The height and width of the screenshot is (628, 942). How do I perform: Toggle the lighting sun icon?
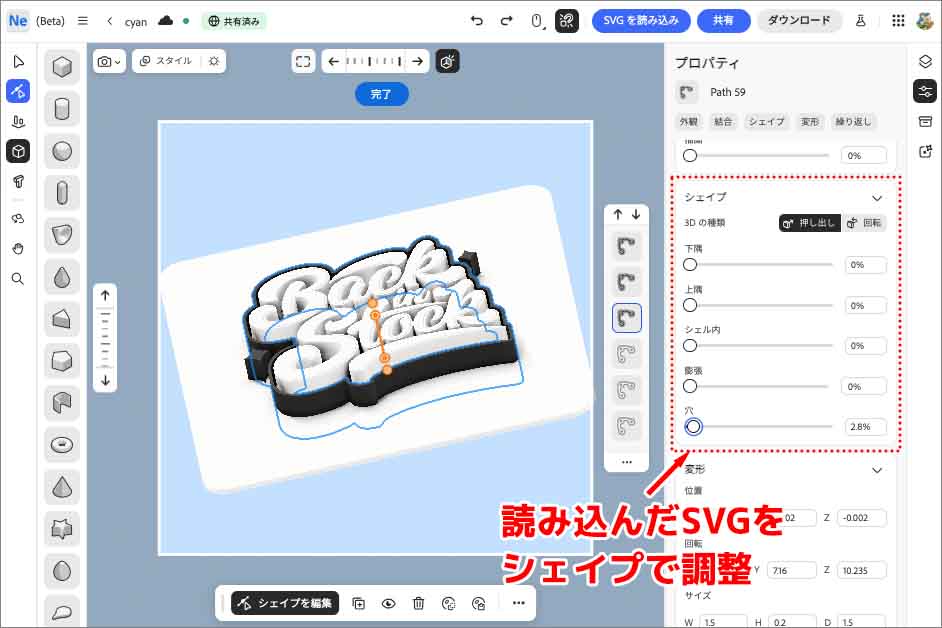click(x=214, y=61)
